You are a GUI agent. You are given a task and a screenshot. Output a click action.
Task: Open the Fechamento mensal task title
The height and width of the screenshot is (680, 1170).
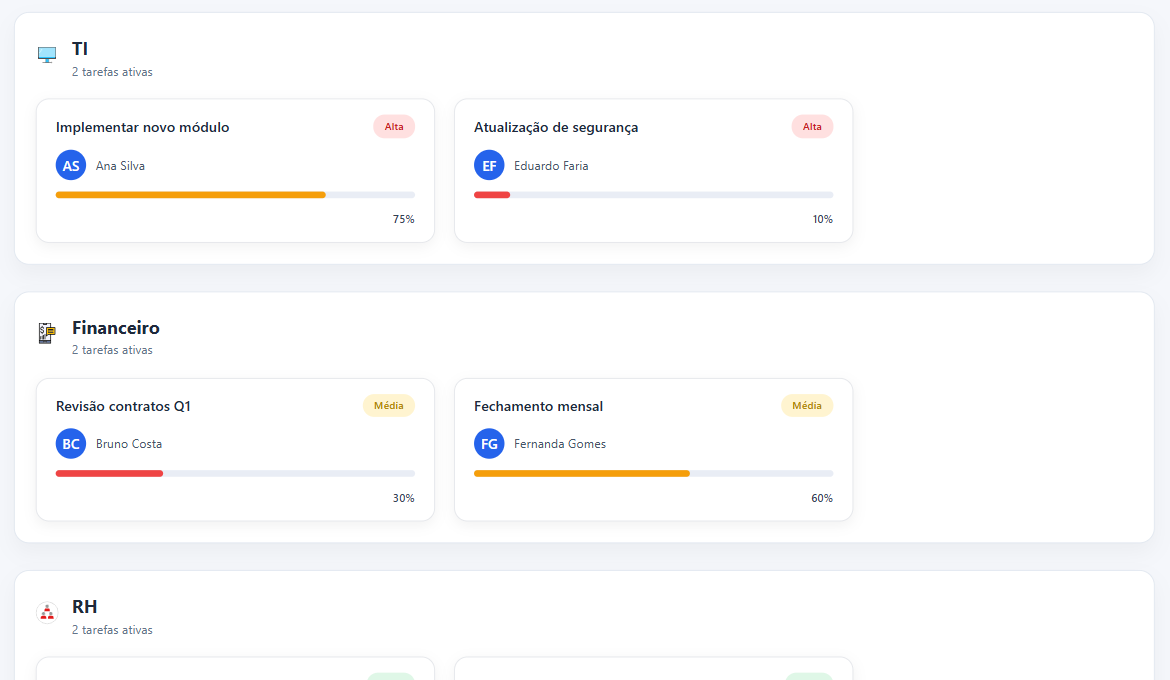pyautogui.click(x=538, y=406)
